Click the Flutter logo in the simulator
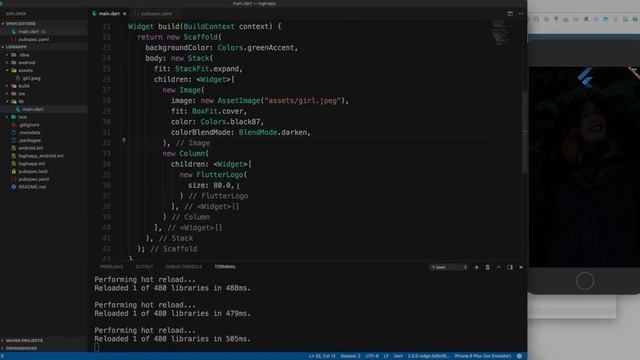The width and height of the screenshot is (640, 360). coord(585,78)
